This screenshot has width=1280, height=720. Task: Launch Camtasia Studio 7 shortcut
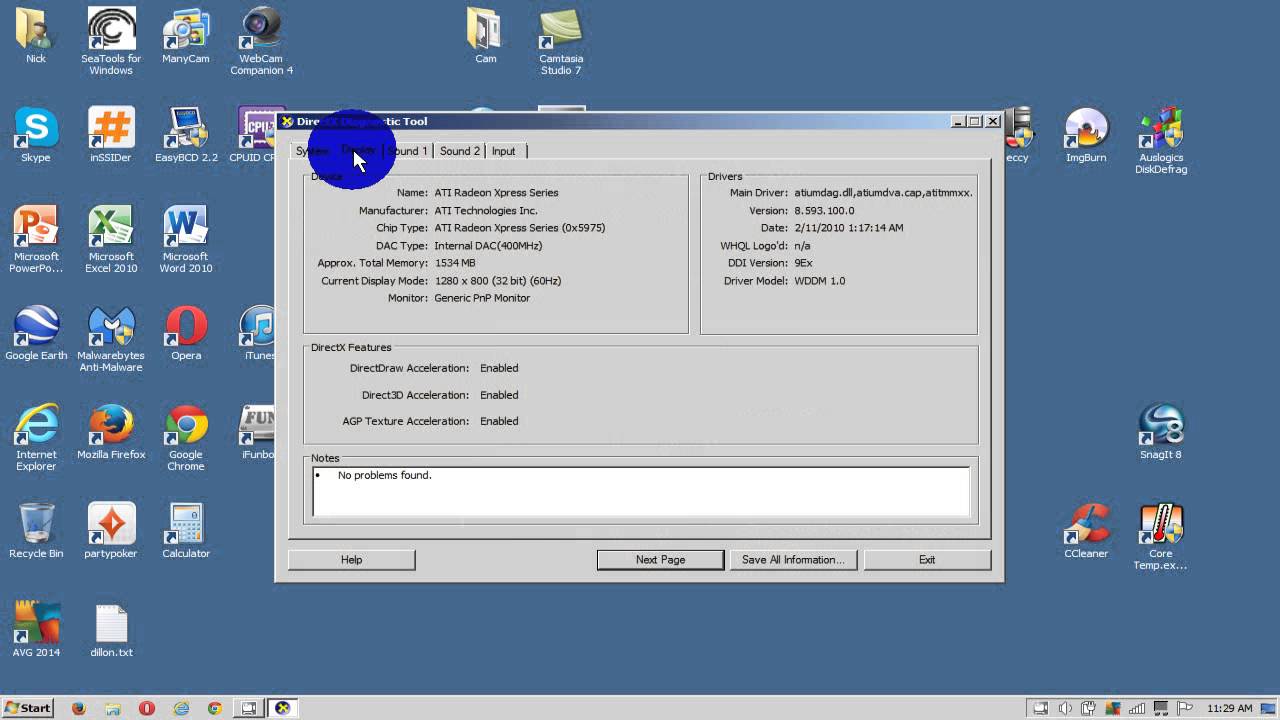pos(561,41)
